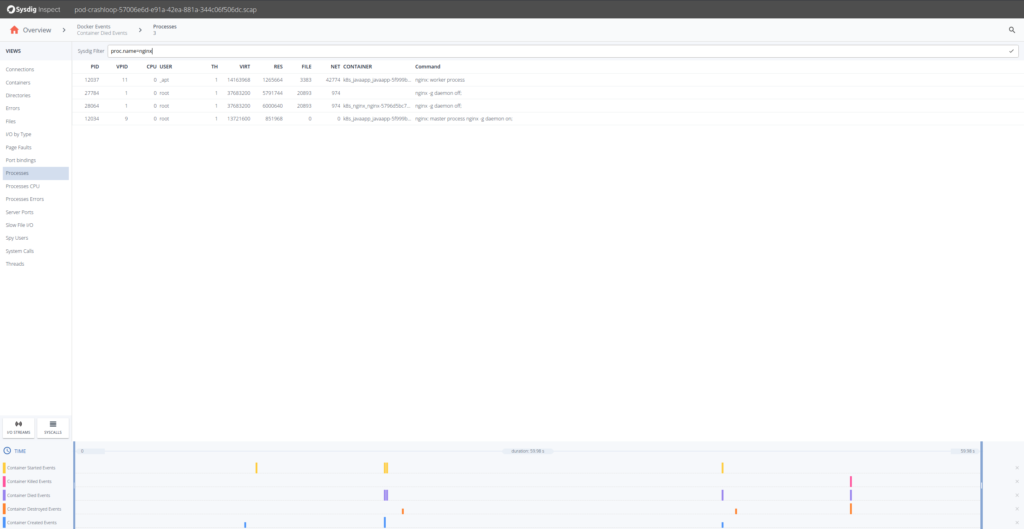This screenshot has height=529, width=1024.
Task: Sort table by NET column
Action: pyautogui.click(x=335, y=67)
